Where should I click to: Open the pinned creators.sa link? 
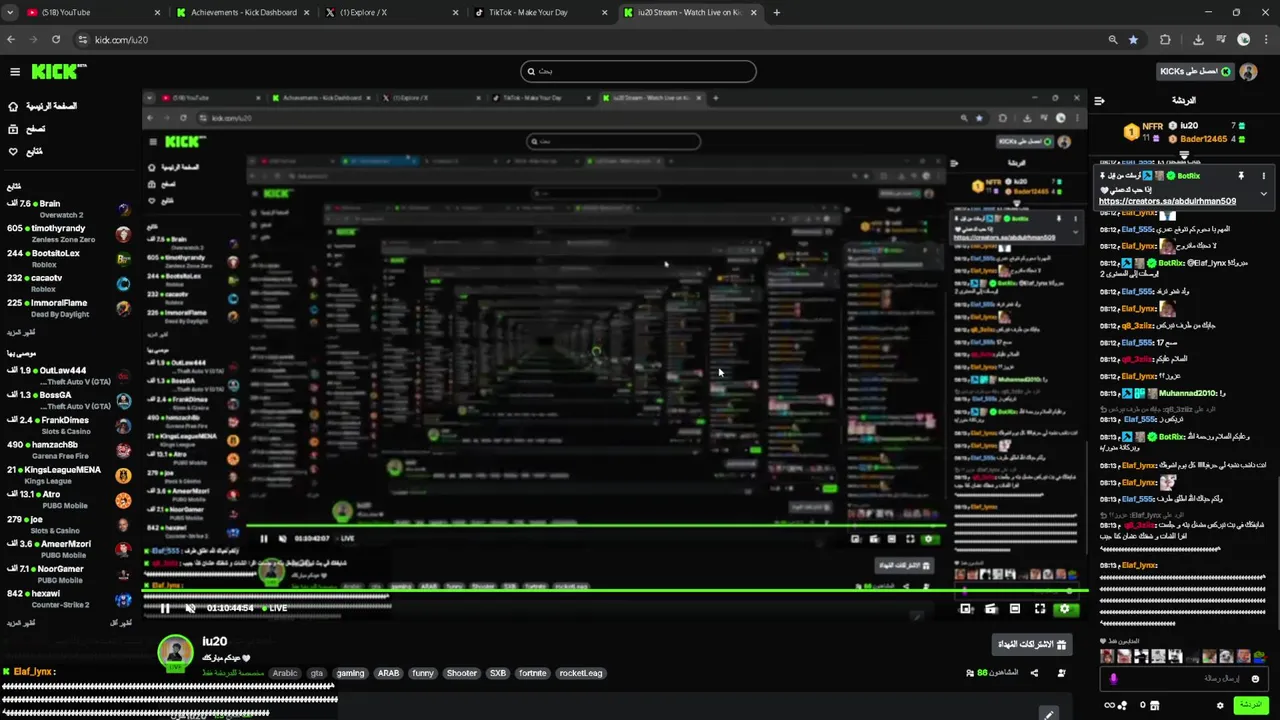click(x=1167, y=201)
